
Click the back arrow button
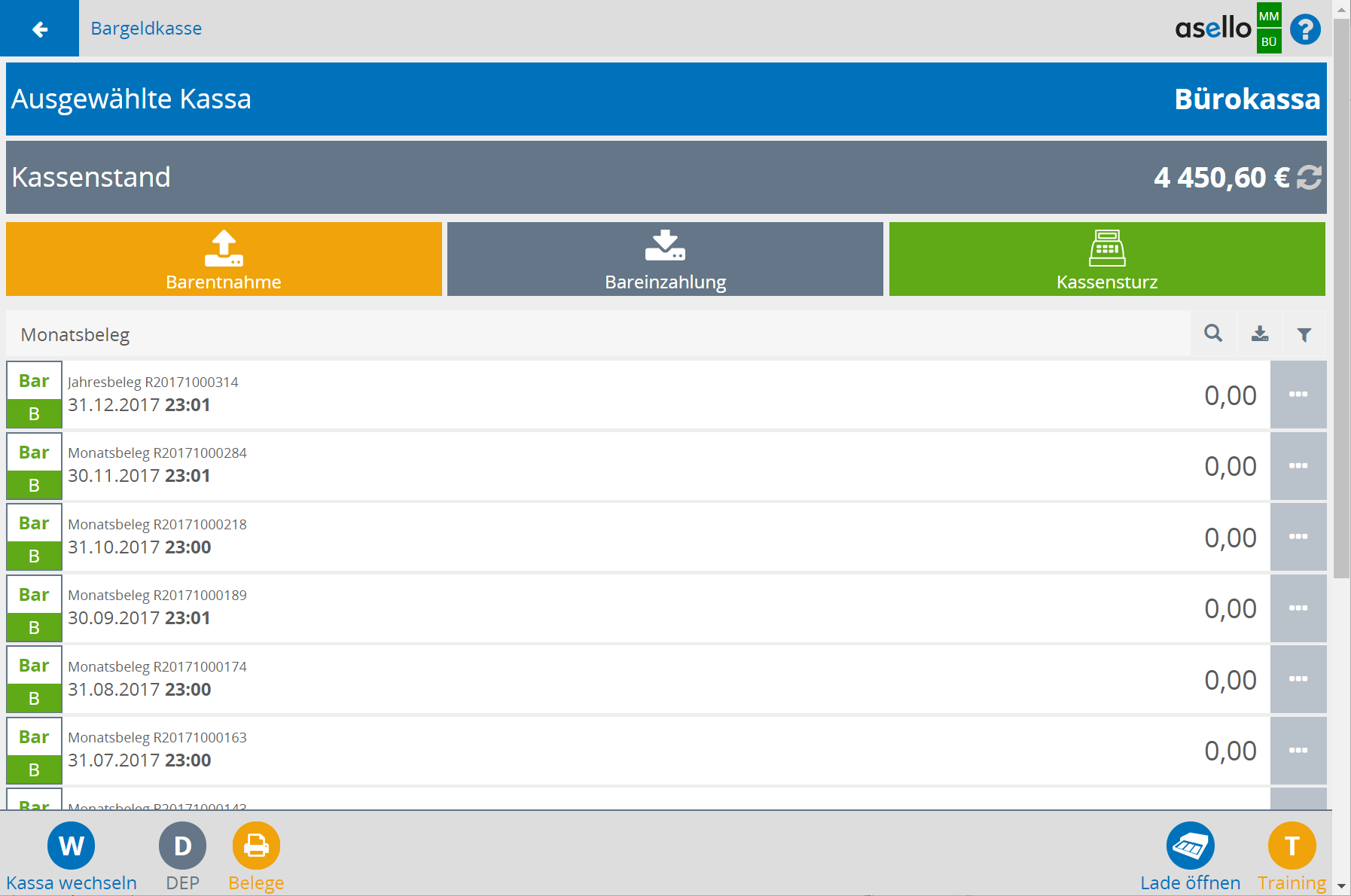tap(39, 29)
